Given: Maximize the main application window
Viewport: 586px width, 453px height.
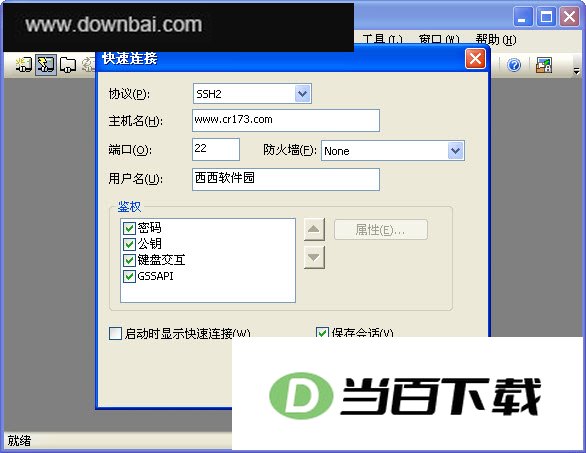Looking at the screenshot, I should (546, 17).
